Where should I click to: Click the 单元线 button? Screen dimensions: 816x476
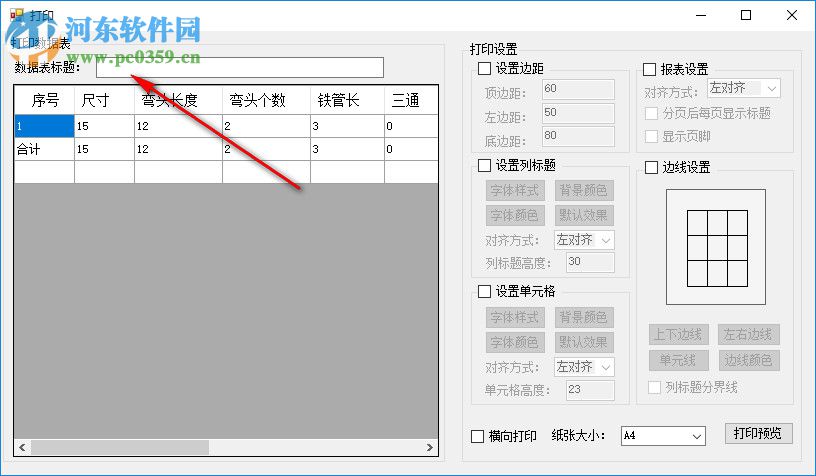(x=679, y=360)
